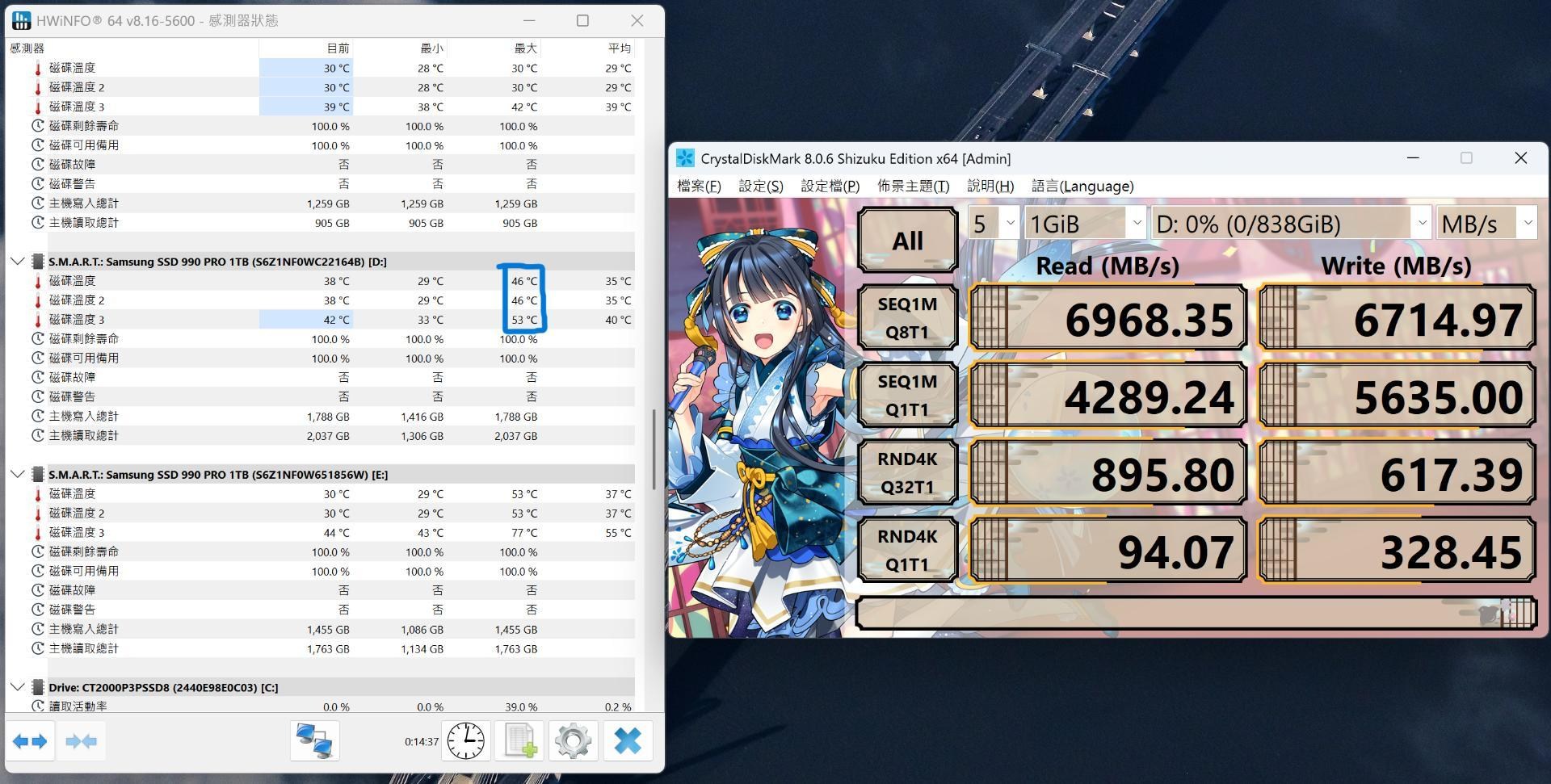Screen dimensions: 1551x784
Task: Click the 5635.00 write result
Action: click(1397, 396)
